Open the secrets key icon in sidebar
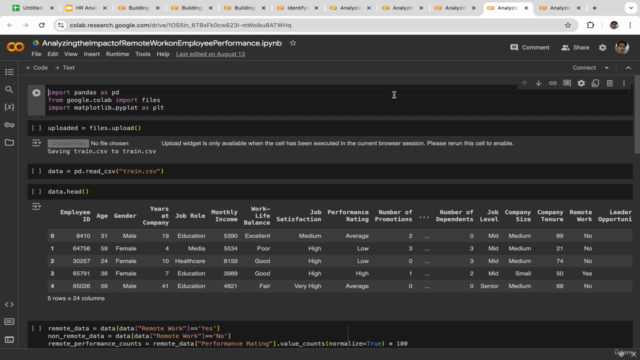 (x=9, y=124)
